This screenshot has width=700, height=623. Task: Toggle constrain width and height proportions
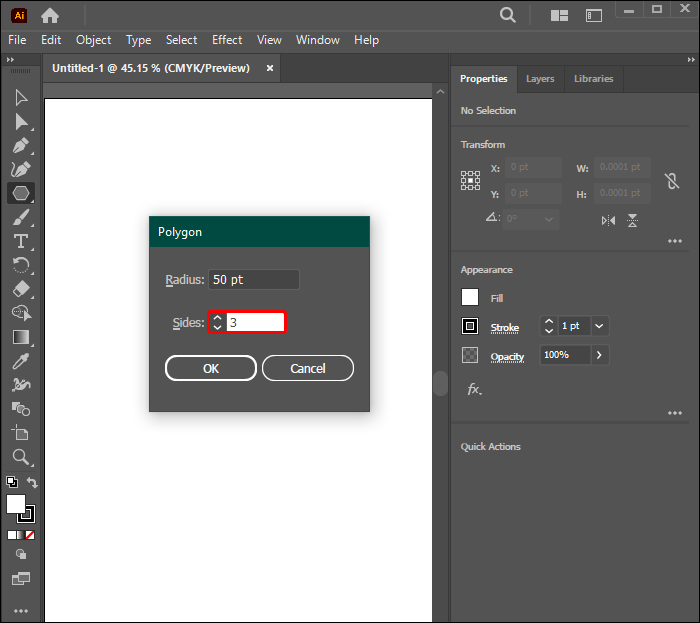pyautogui.click(x=672, y=181)
